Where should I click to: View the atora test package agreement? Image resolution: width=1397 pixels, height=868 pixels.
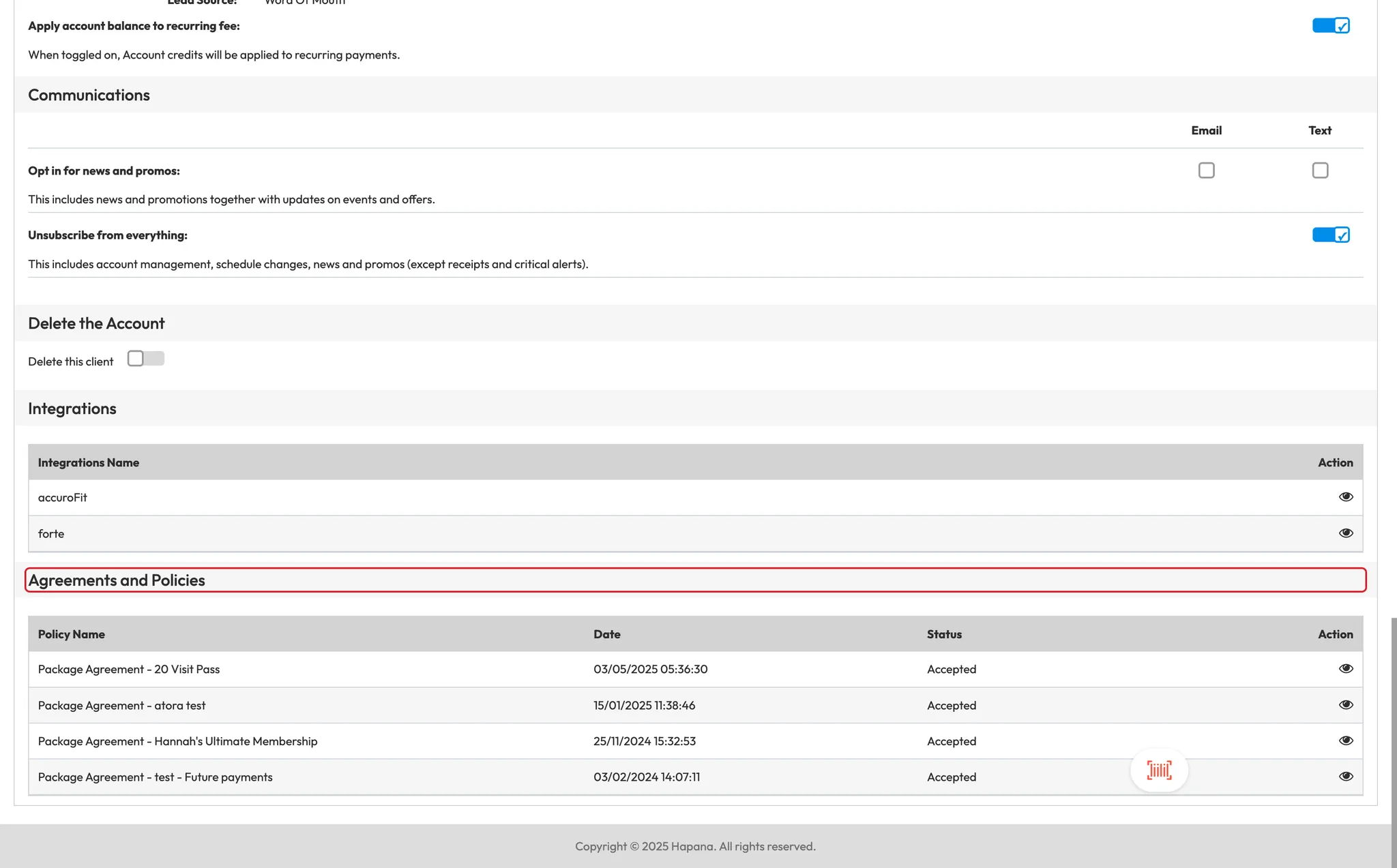1345,705
